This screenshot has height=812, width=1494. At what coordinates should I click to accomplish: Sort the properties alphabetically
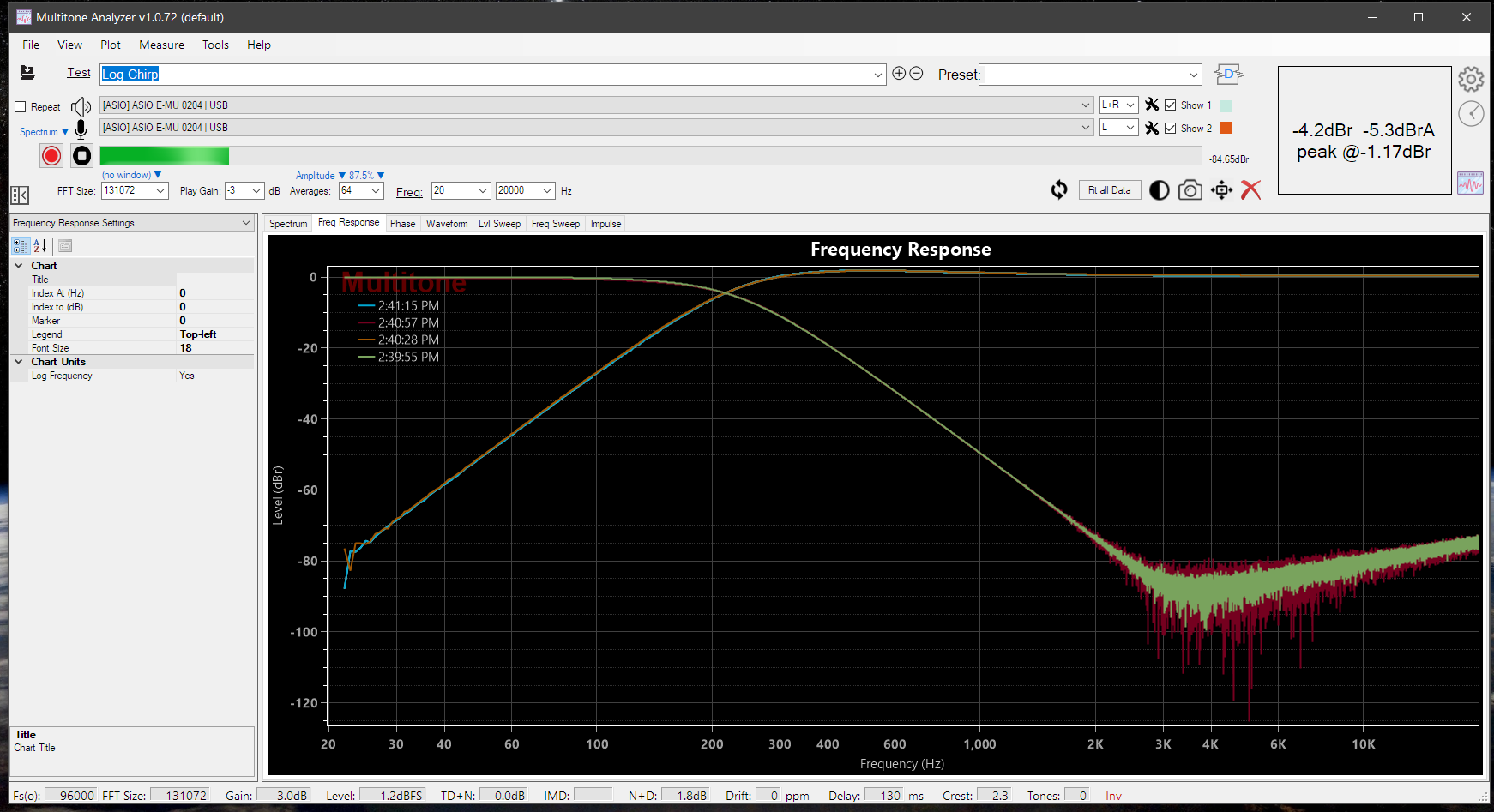click(39, 246)
